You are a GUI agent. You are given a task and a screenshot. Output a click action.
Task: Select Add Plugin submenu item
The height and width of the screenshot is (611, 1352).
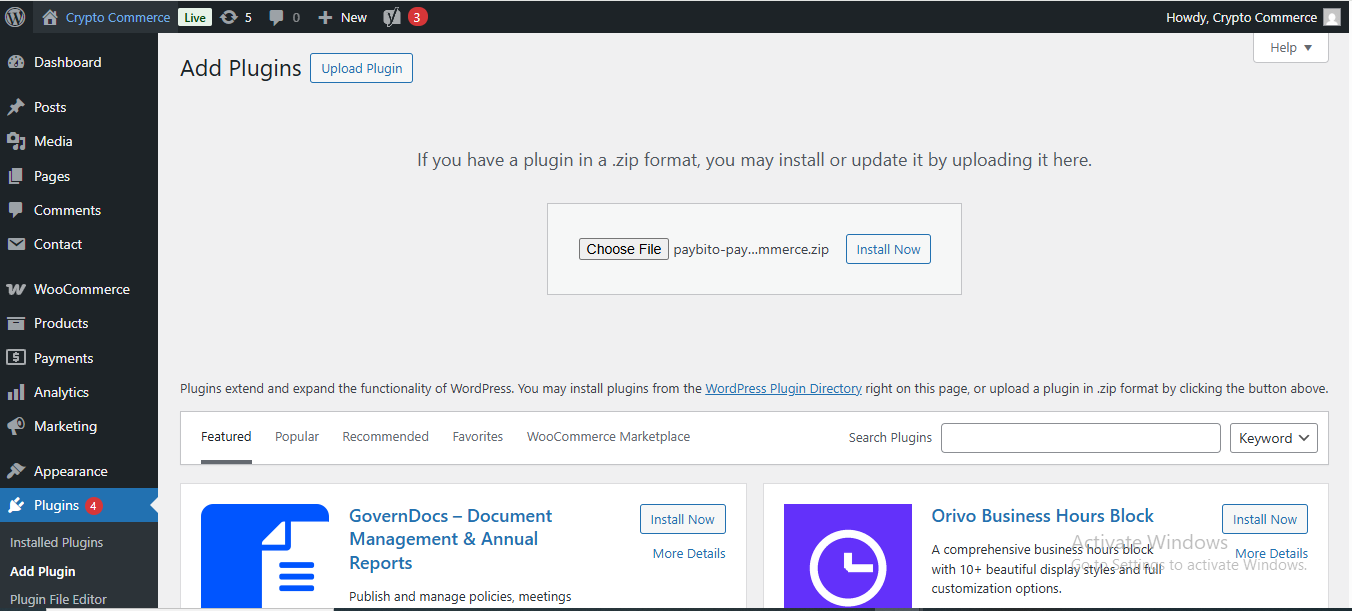[x=43, y=571]
